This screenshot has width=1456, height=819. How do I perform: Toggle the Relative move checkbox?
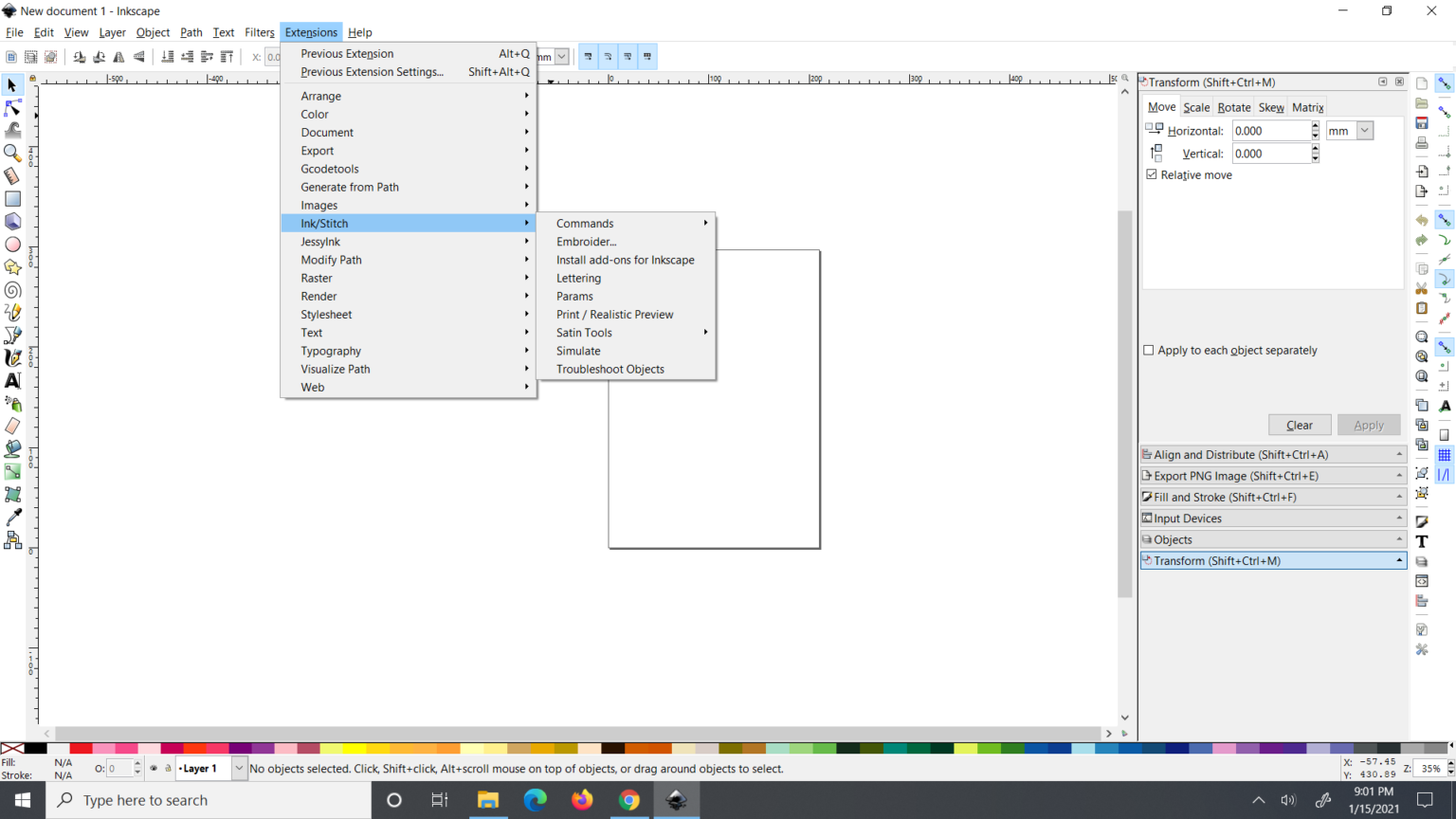tap(1152, 174)
